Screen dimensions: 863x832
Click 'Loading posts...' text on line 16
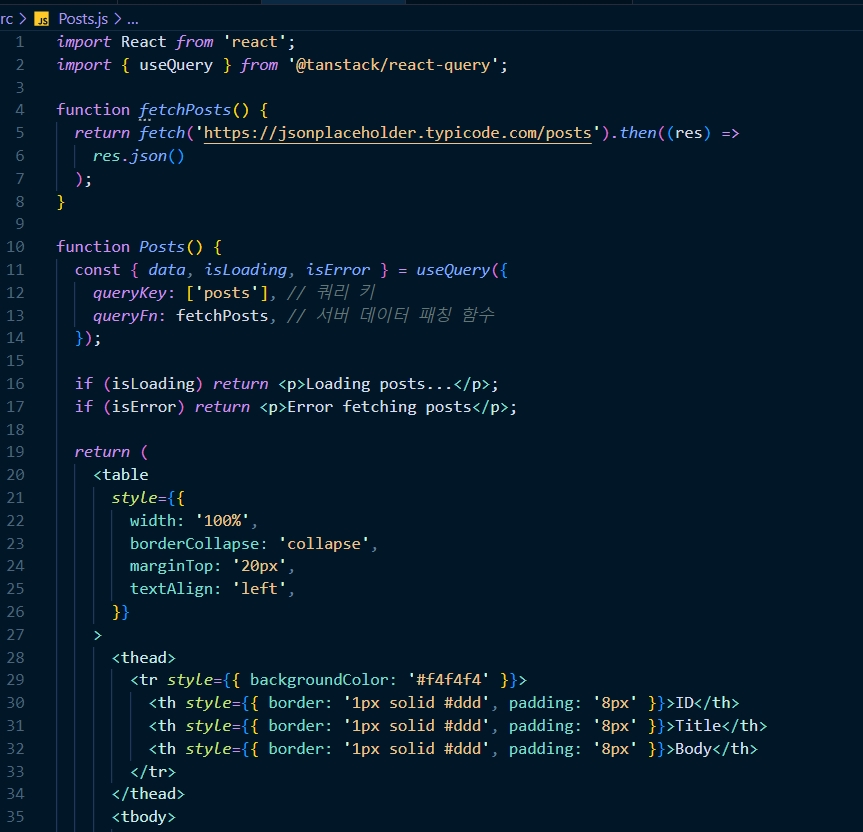379,384
